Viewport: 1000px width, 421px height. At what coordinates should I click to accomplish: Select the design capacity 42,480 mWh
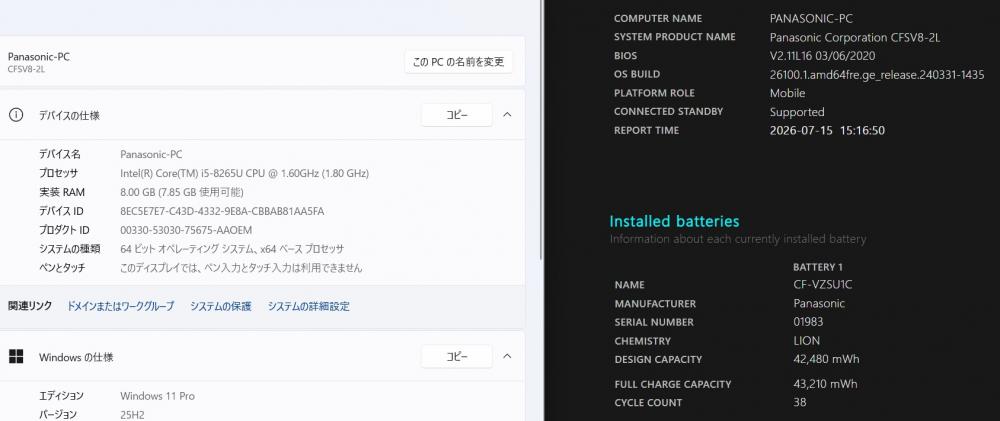pyautogui.click(x=826, y=359)
